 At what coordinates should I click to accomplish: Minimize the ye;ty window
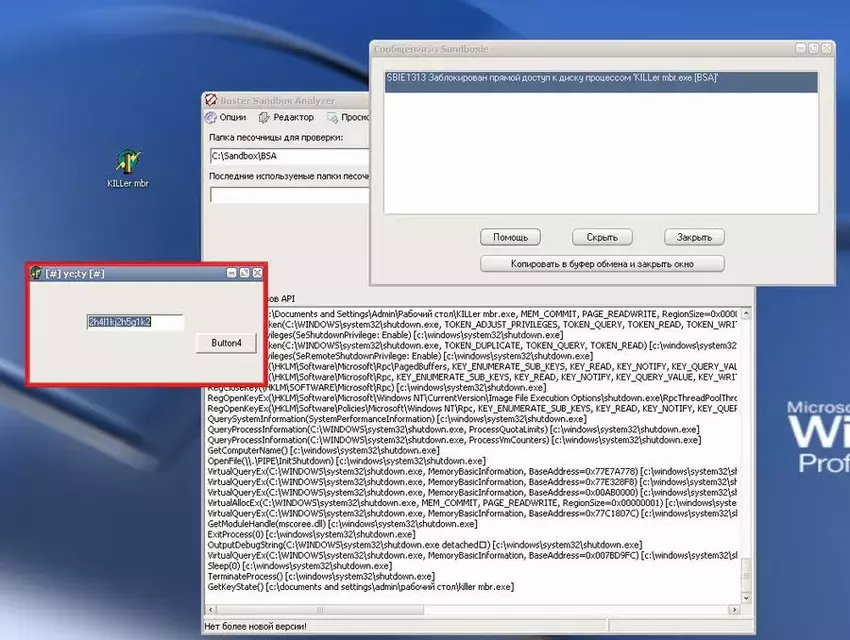click(x=231, y=273)
